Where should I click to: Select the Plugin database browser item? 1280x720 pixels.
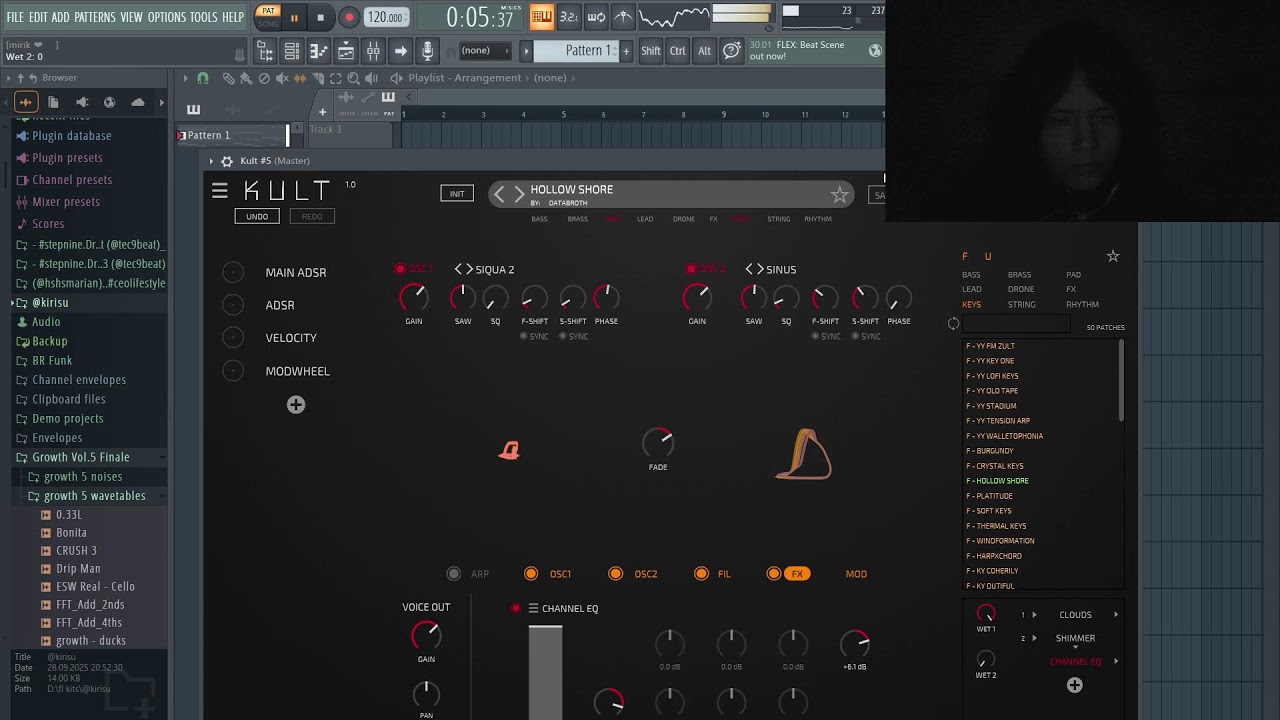pos(71,136)
